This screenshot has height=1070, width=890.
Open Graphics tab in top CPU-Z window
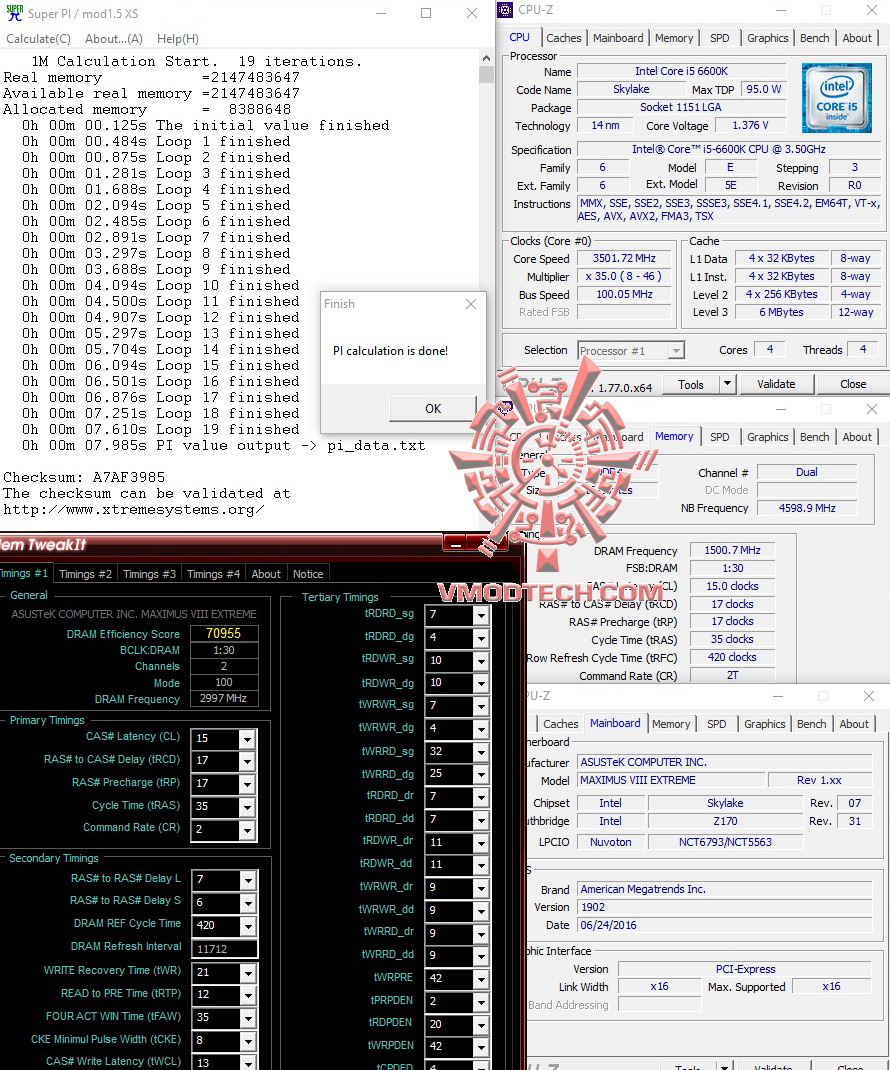pos(767,38)
